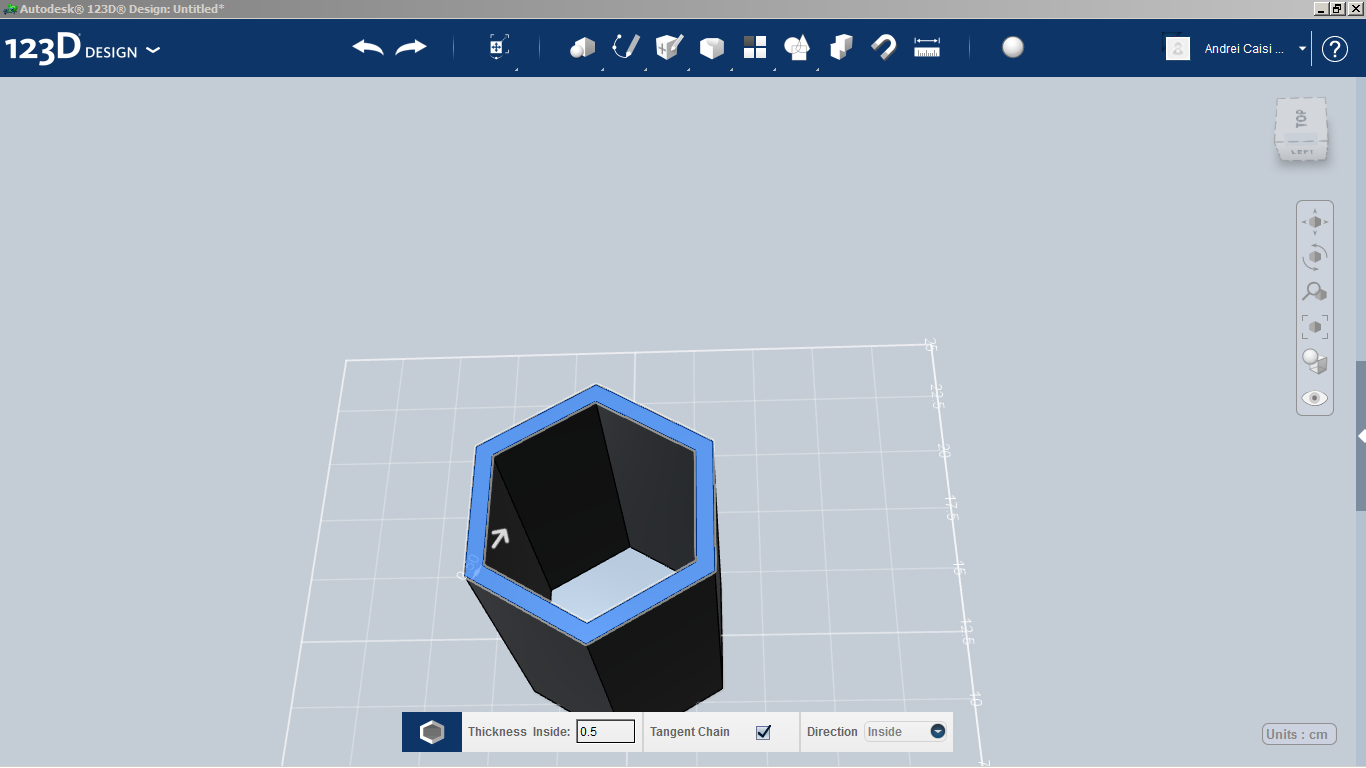Image resolution: width=1366 pixels, height=768 pixels.
Task: Click the Shell tool icon in options bar
Action: (432, 732)
